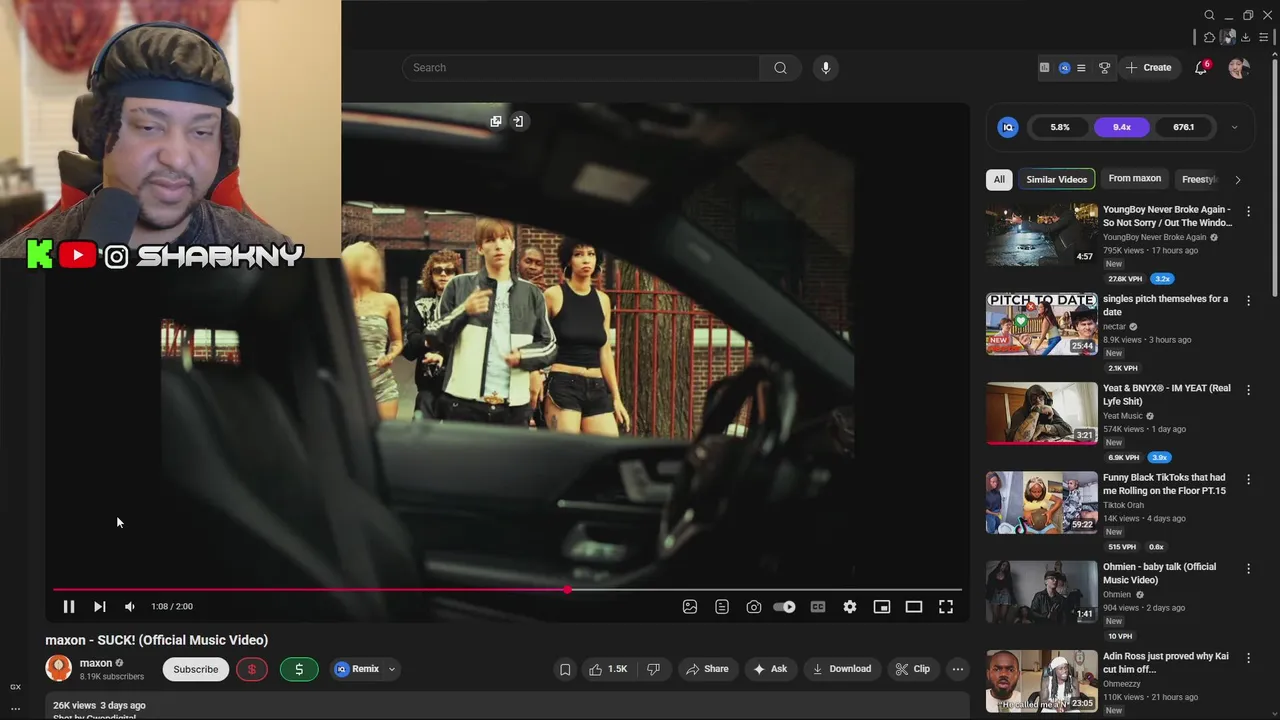Click the browser profile picture icon
The width and height of the screenshot is (1280, 720).
pyautogui.click(x=1227, y=37)
